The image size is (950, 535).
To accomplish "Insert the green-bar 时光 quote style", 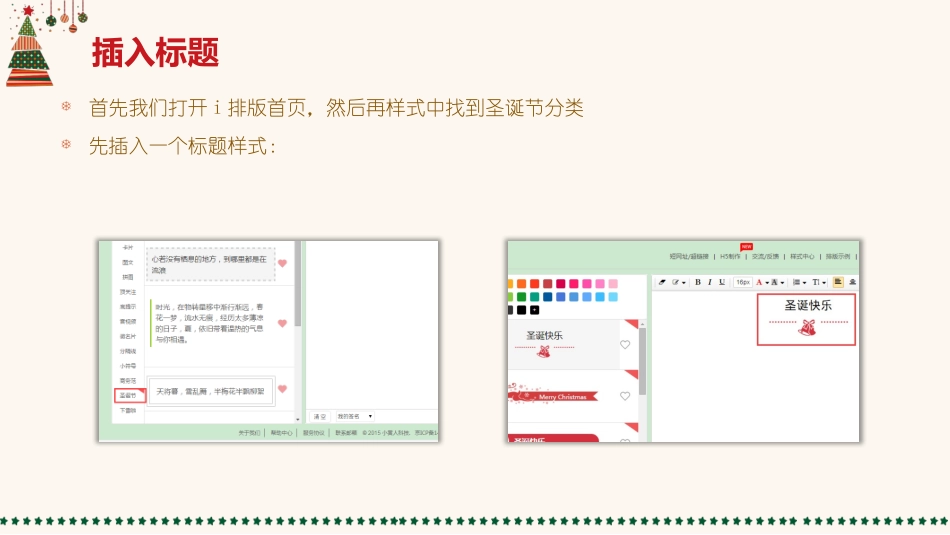I will (208, 324).
